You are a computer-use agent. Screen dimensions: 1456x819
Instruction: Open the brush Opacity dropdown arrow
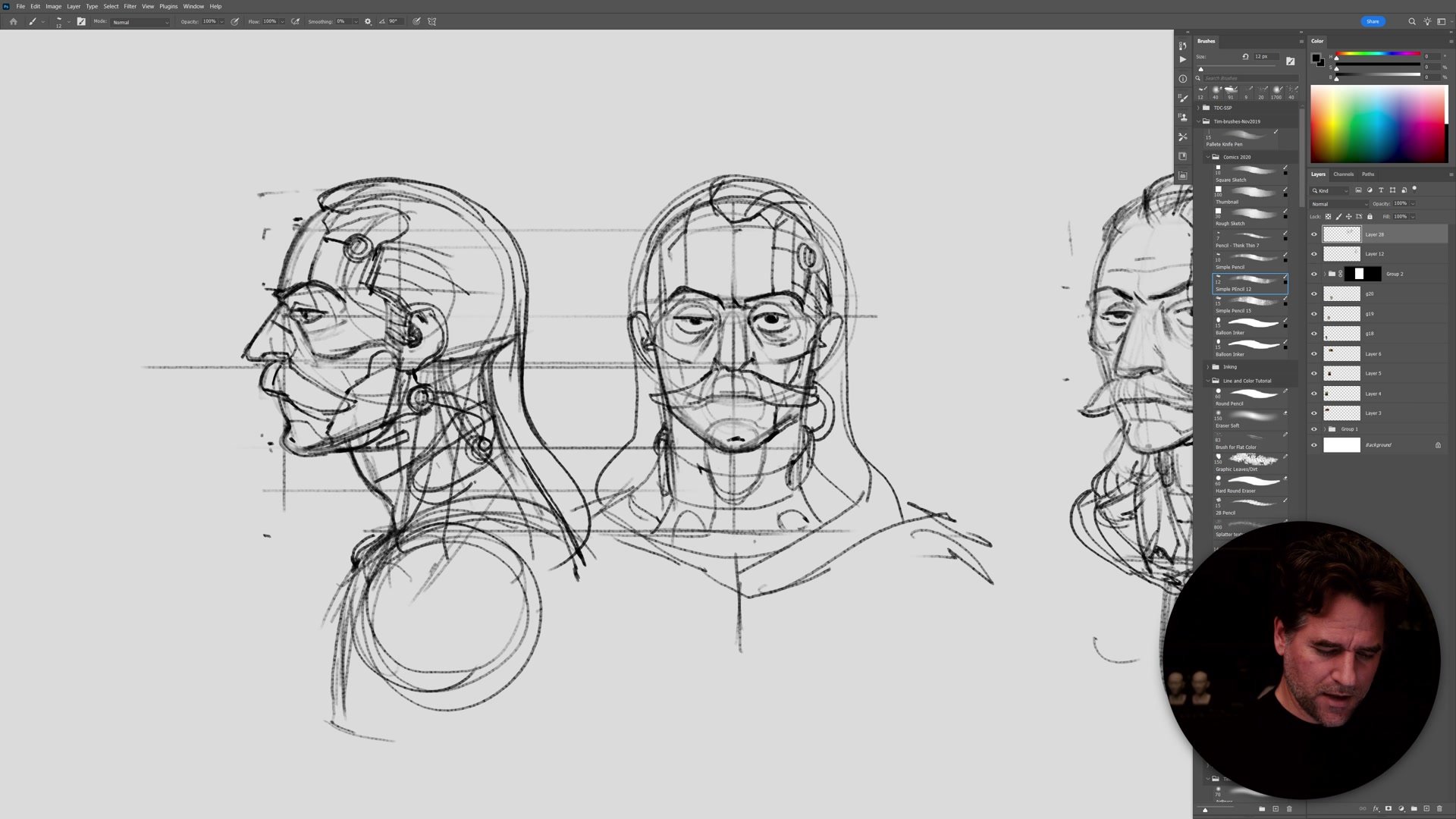221,22
